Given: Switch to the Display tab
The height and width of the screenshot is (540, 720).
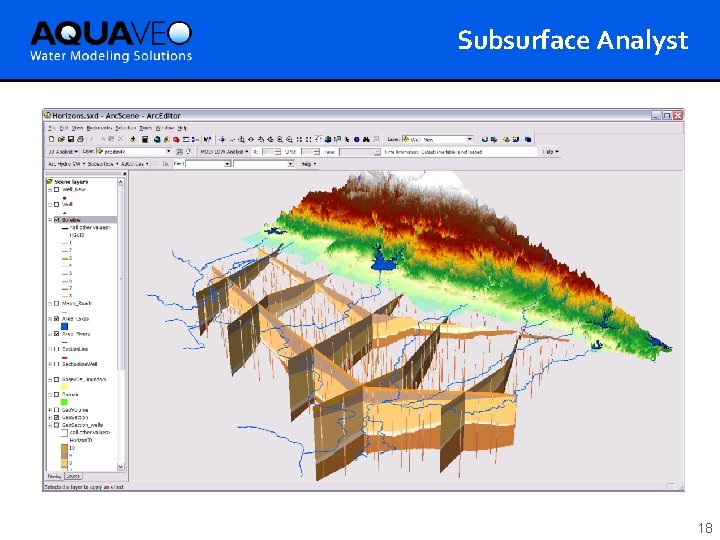Looking at the screenshot, I should 55,476.
